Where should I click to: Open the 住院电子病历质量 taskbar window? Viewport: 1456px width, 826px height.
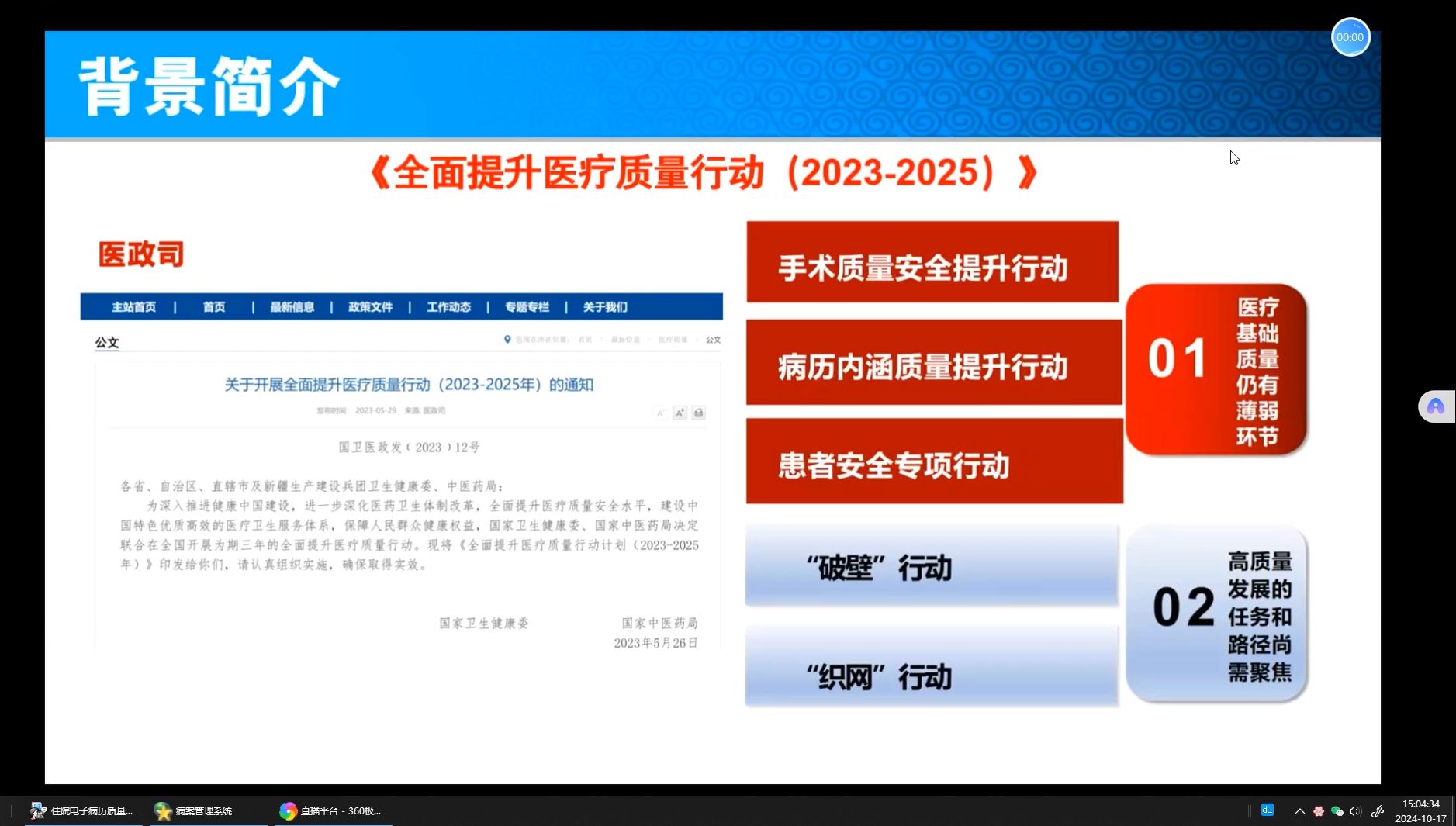81,810
